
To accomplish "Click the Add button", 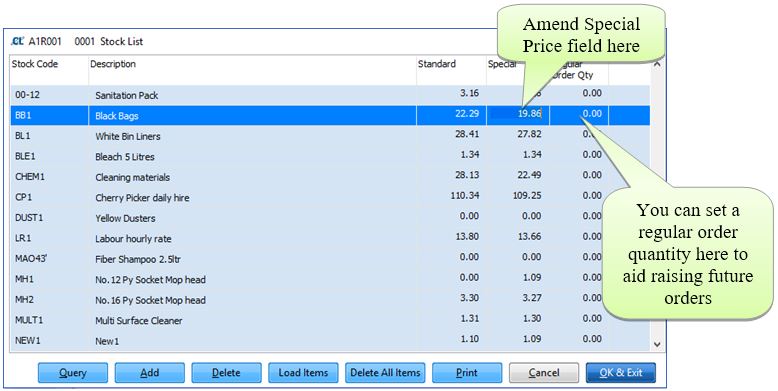I will (150, 373).
